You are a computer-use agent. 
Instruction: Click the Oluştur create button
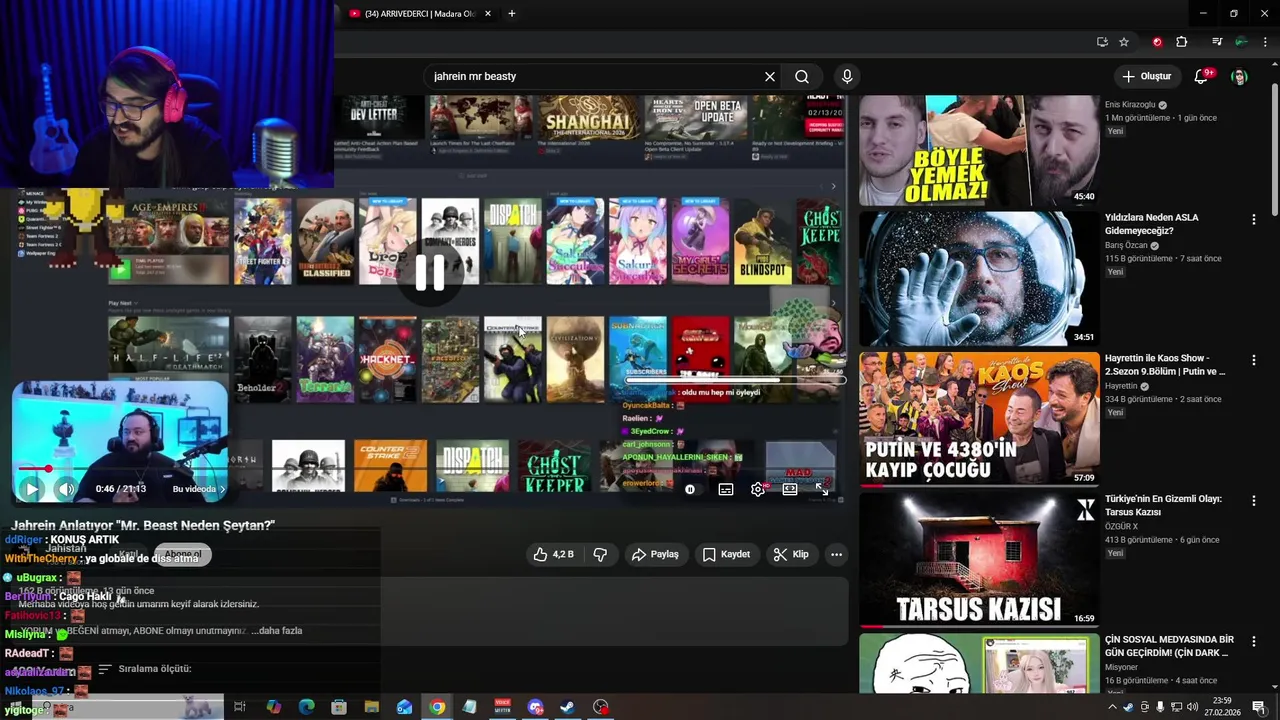pyautogui.click(x=1146, y=76)
